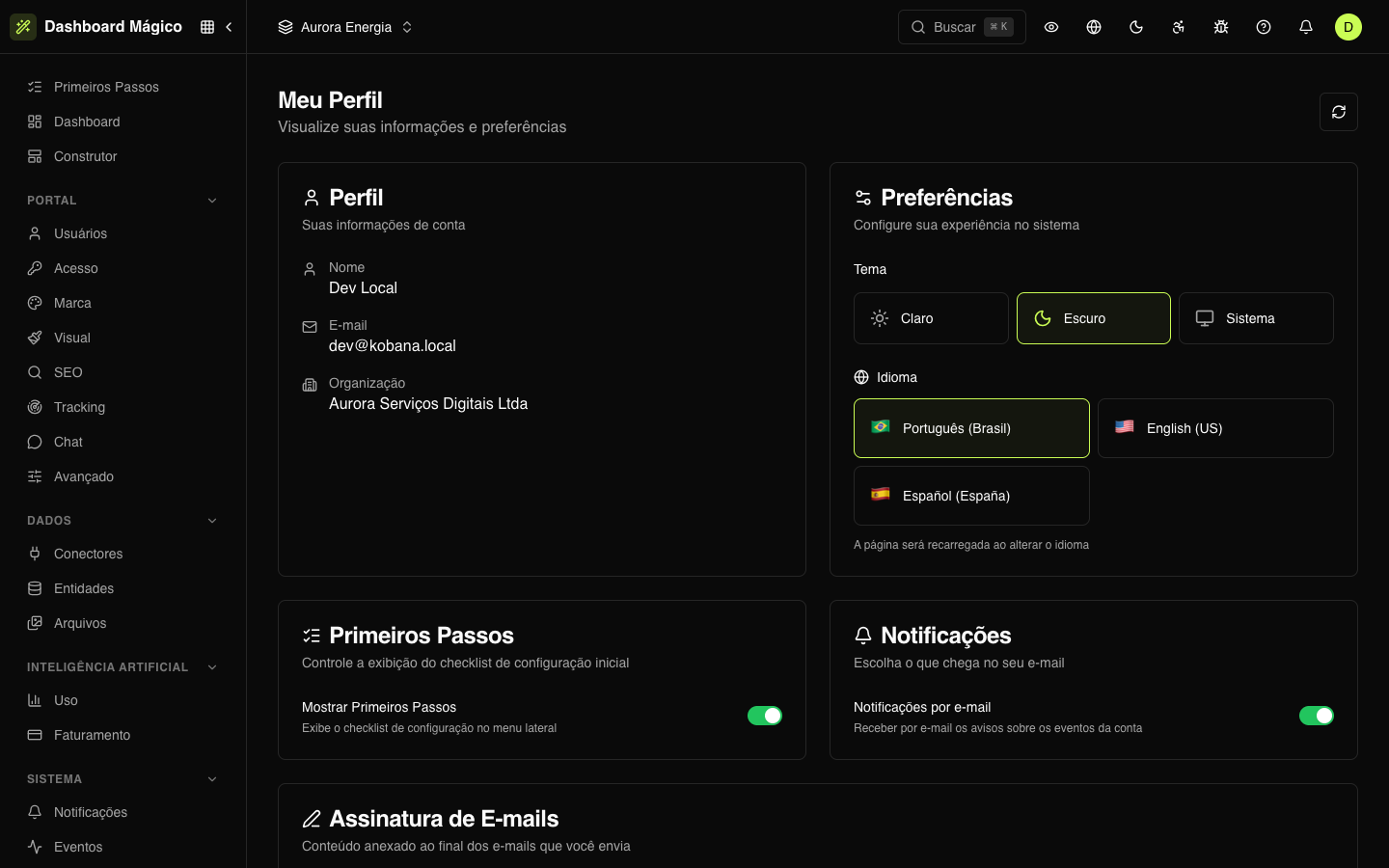1389x868 pixels.
Task: Click the name value Dev Local
Action: point(363,287)
